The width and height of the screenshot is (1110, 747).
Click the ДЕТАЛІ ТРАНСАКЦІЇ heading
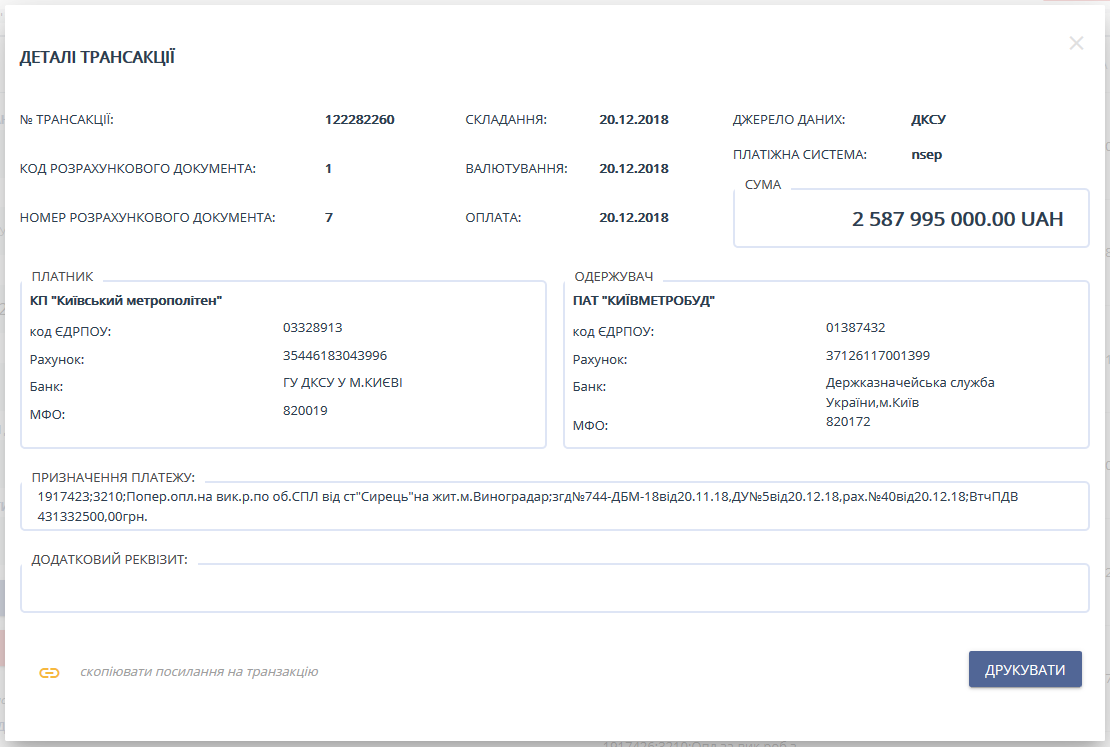[97, 57]
